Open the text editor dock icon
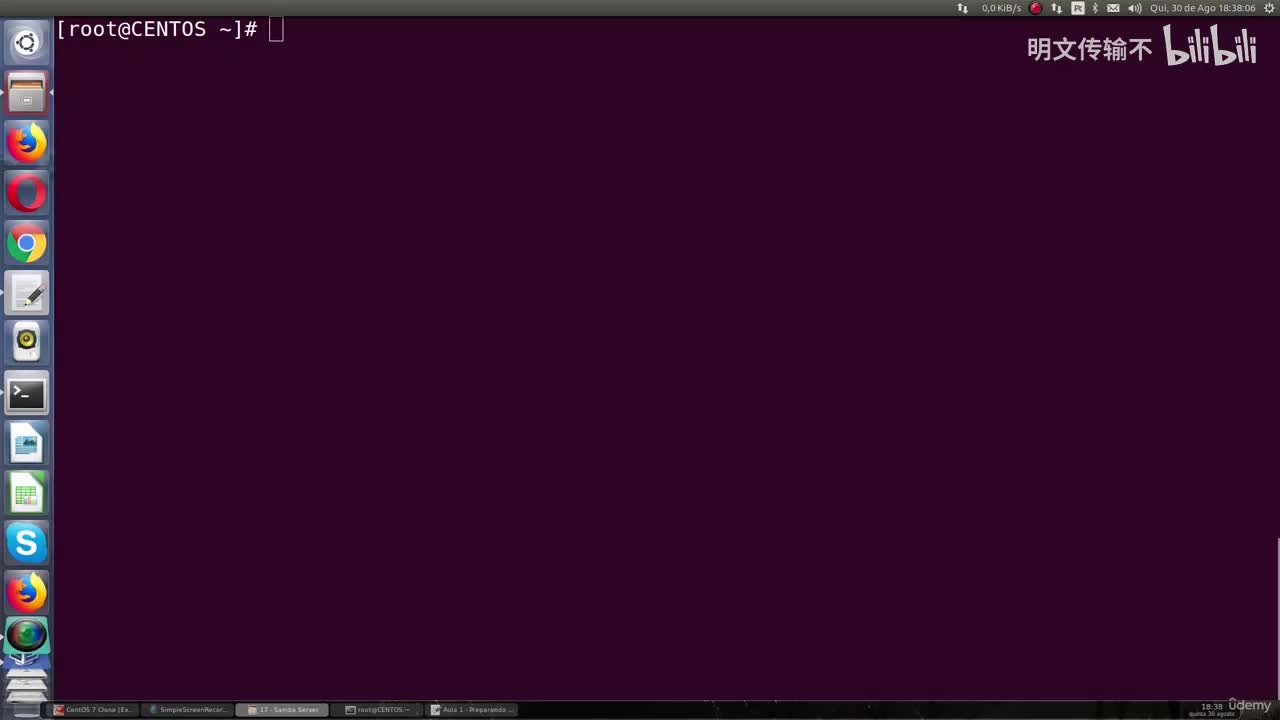 point(26,293)
